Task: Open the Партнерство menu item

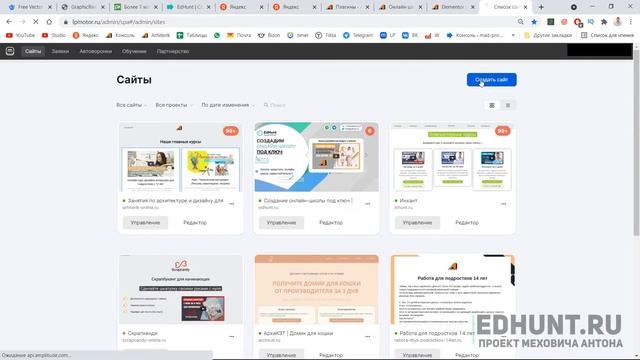Action: point(173,51)
